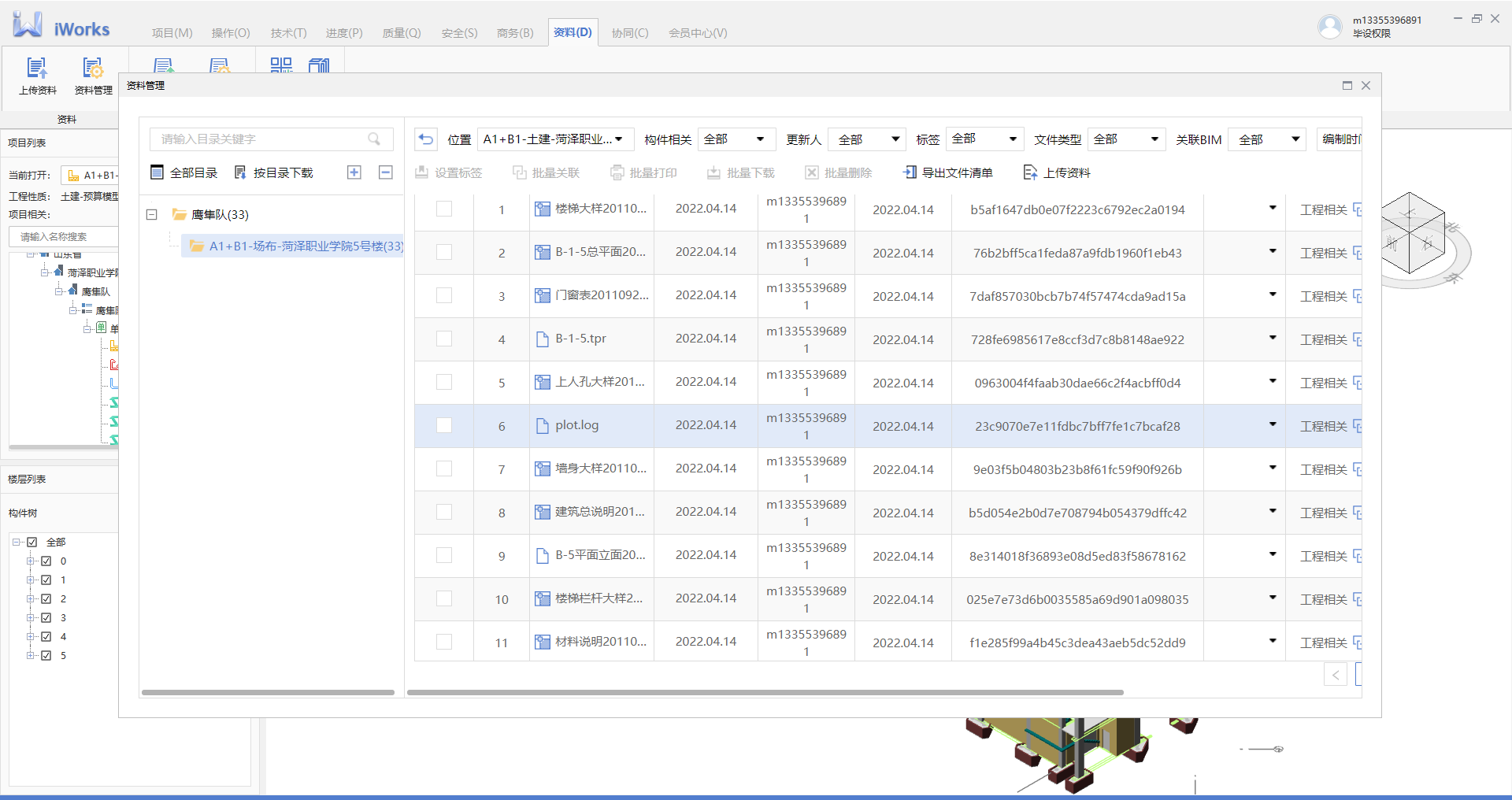The height and width of the screenshot is (800, 1512).
Task: Click file icon of B-1-5.tpr row
Action: [543, 339]
